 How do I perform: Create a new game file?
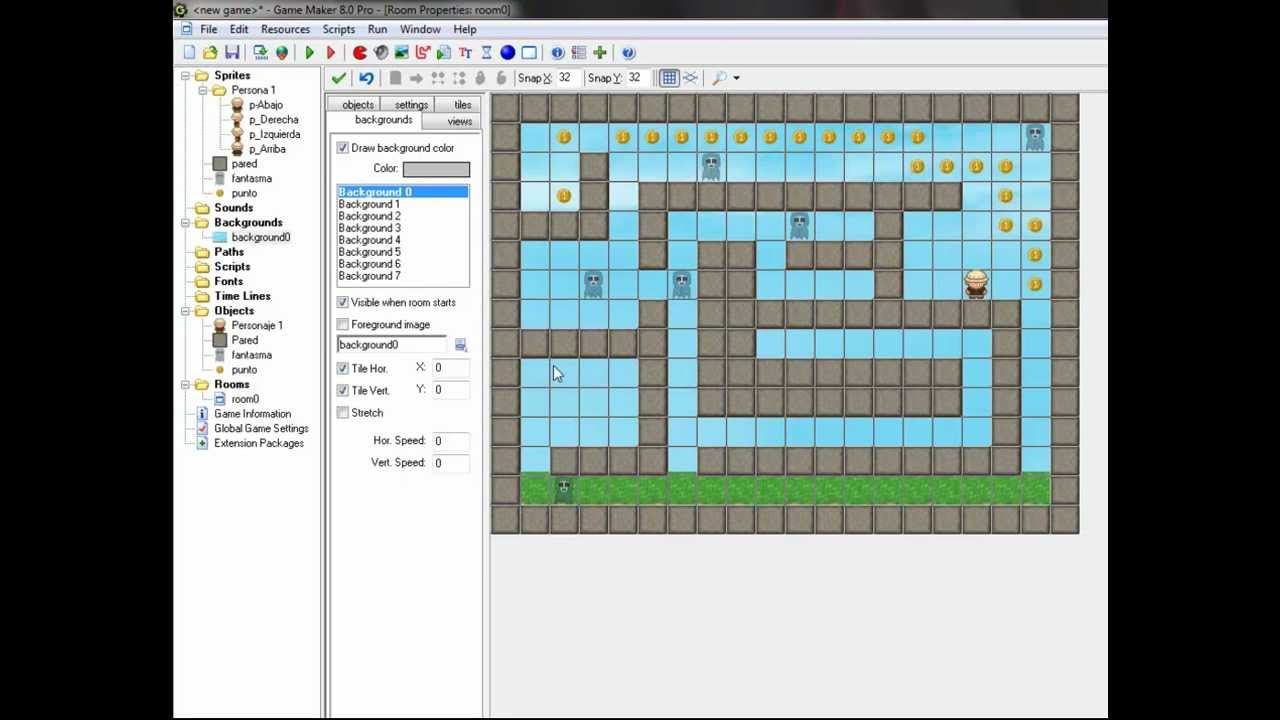coord(189,53)
